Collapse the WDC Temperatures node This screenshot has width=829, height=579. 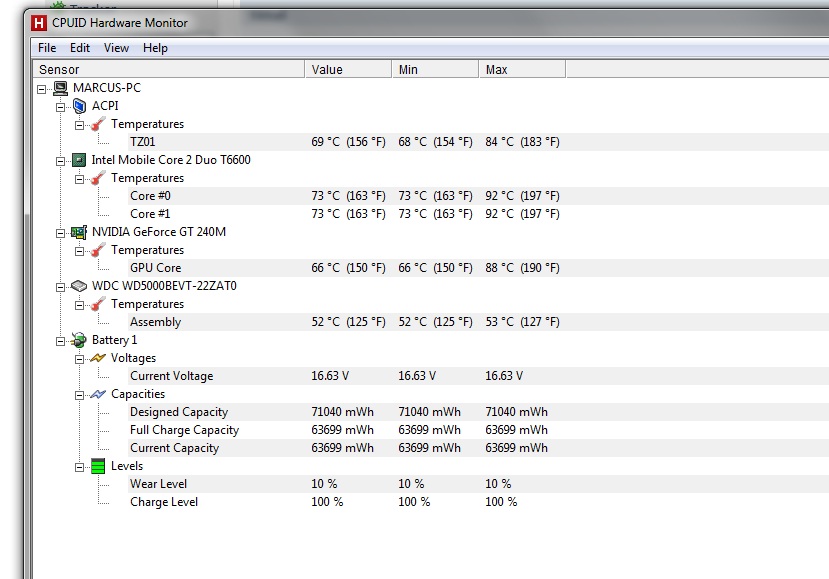(x=79, y=305)
